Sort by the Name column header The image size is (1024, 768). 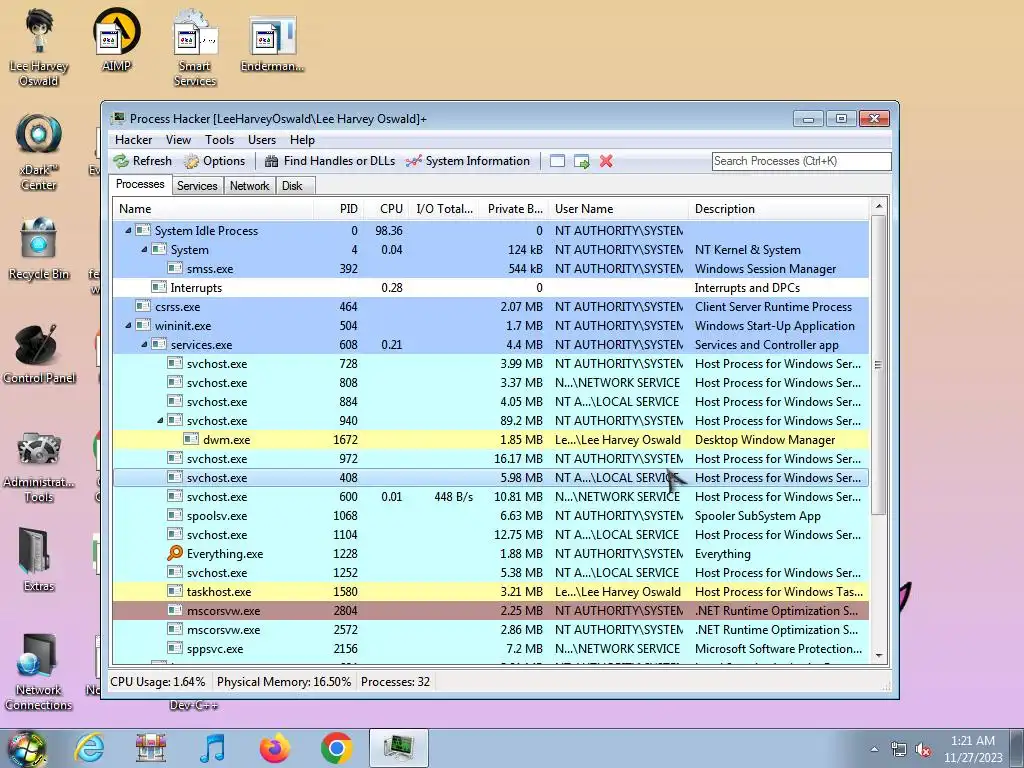tap(214, 208)
